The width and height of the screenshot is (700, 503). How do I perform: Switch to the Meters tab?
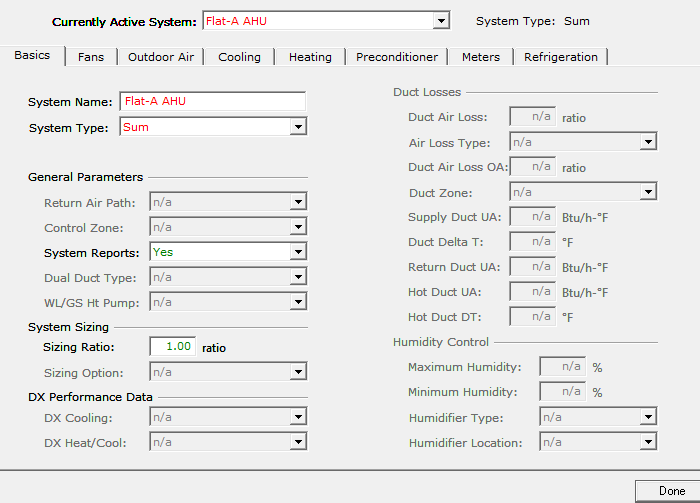pos(480,57)
